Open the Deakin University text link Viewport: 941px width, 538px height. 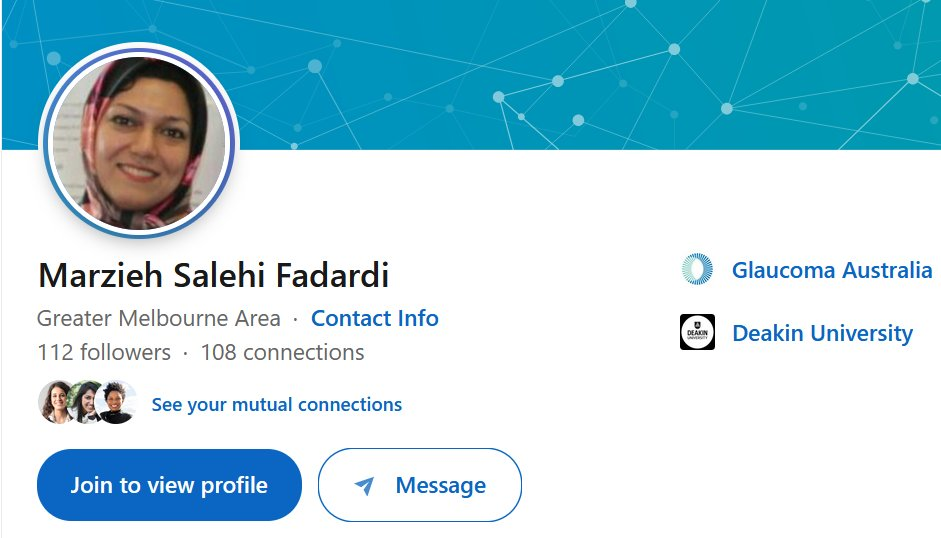tap(822, 333)
